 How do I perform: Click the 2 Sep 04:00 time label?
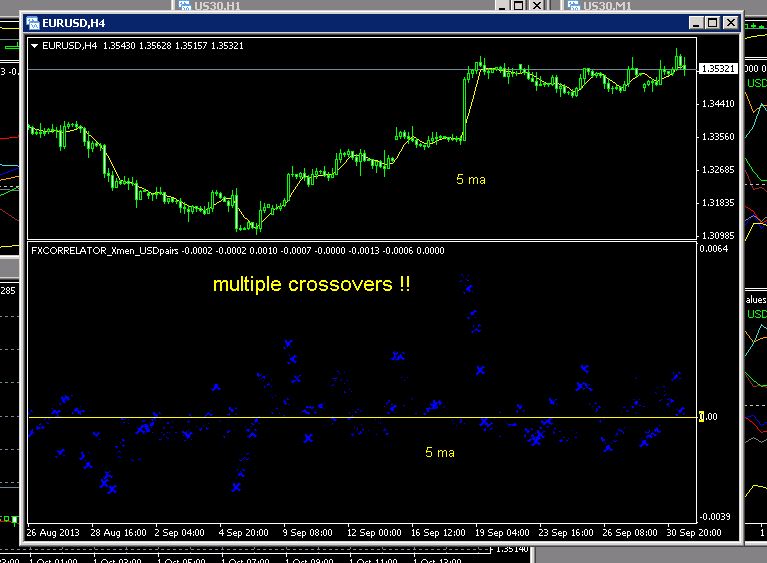click(180, 533)
